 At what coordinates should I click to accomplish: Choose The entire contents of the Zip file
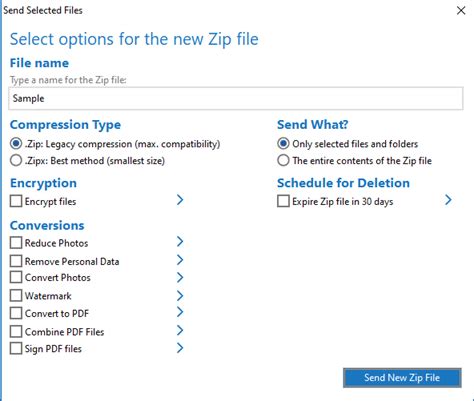tap(283, 160)
